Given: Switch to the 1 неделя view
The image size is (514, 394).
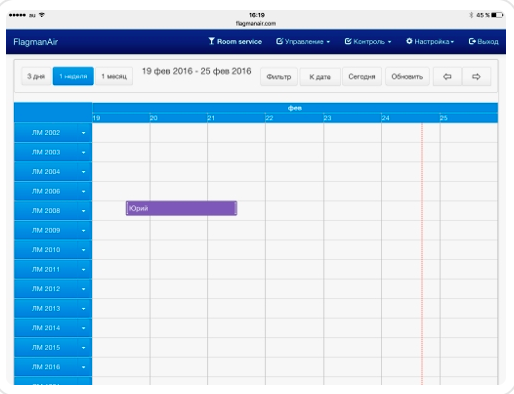Looking at the screenshot, I should [x=73, y=76].
